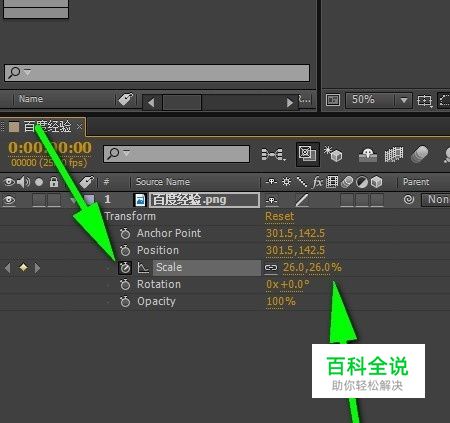
Task: Click the Name column header
Action: click(31, 99)
